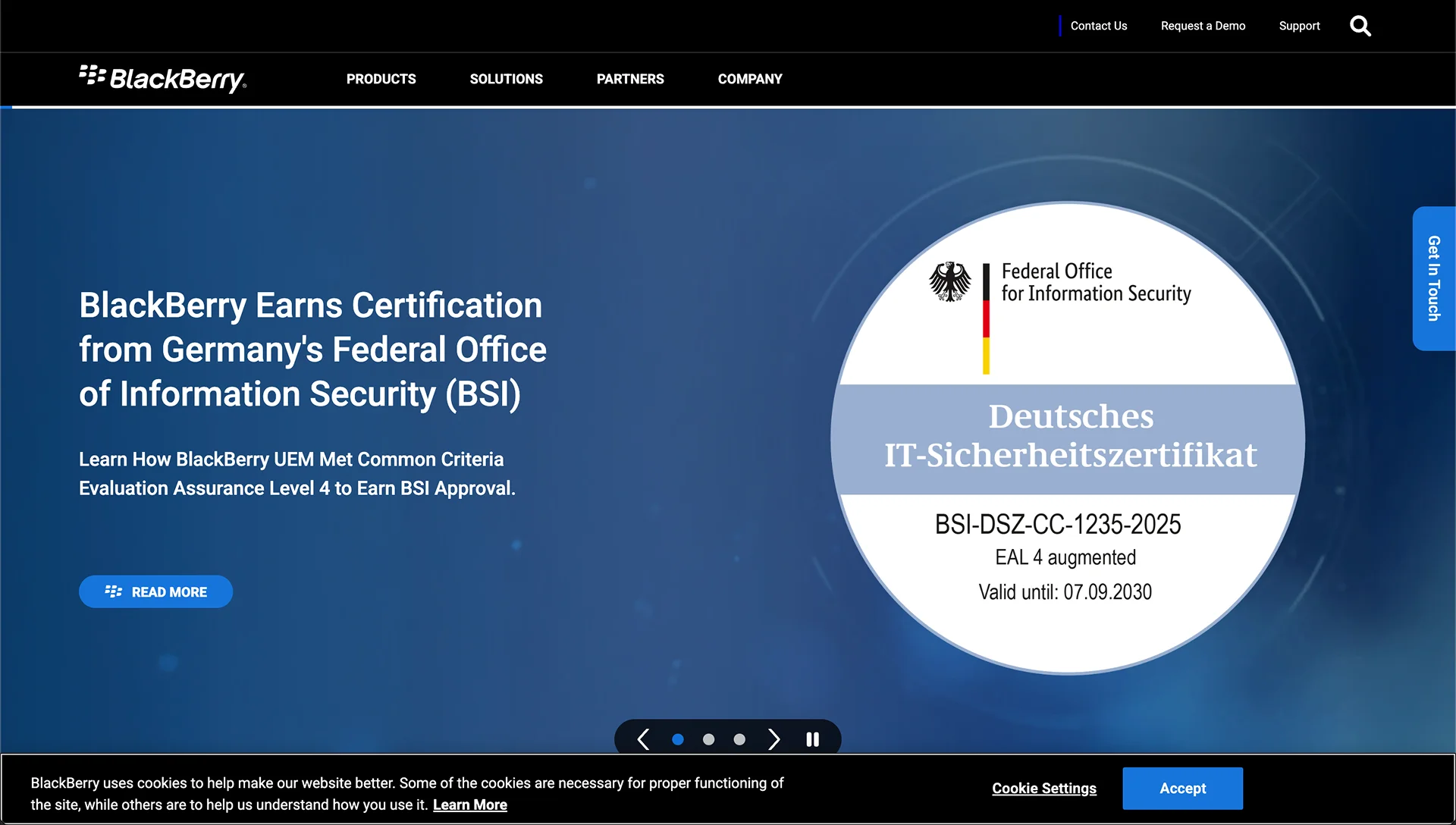Select the third carousel dot
Image resolution: width=1456 pixels, height=825 pixels.
coord(739,739)
